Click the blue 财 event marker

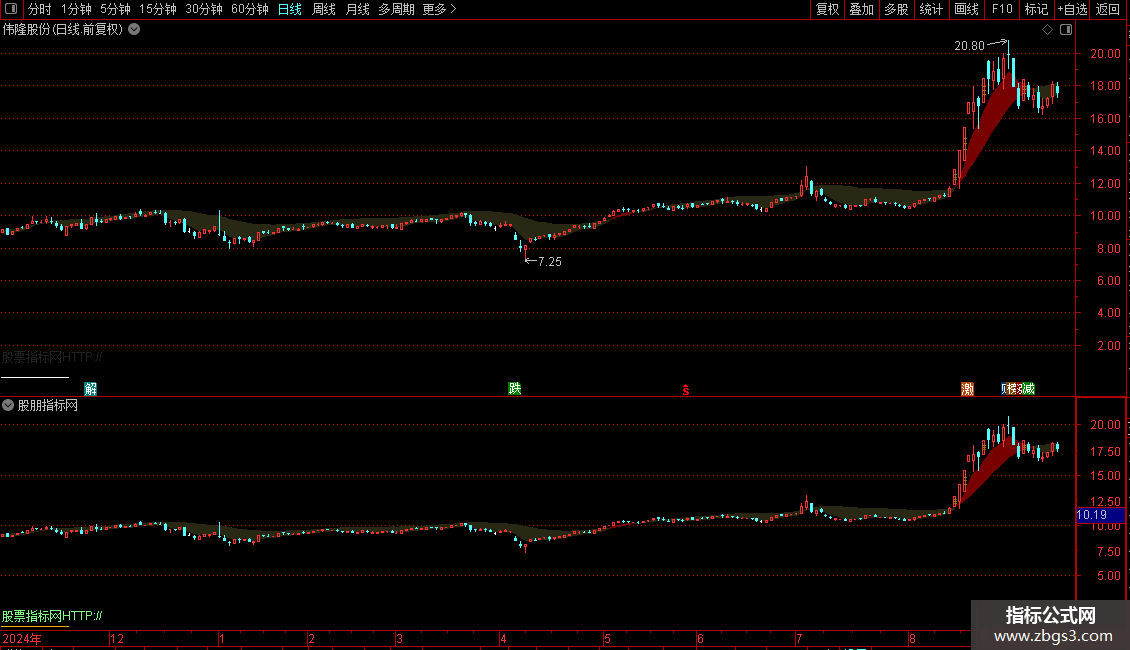pos(1005,389)
